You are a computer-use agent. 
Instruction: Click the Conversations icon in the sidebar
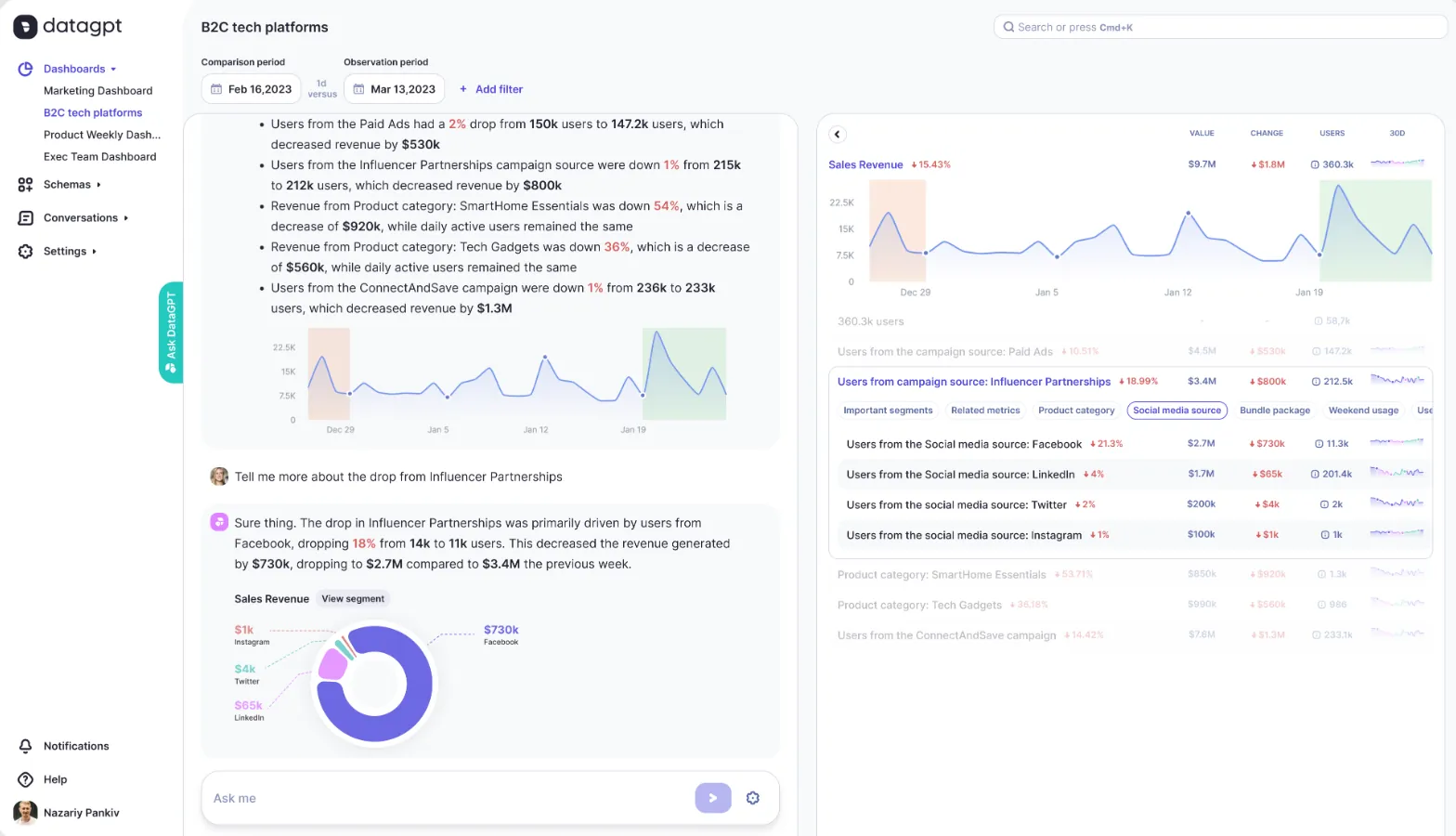(26, 218)
